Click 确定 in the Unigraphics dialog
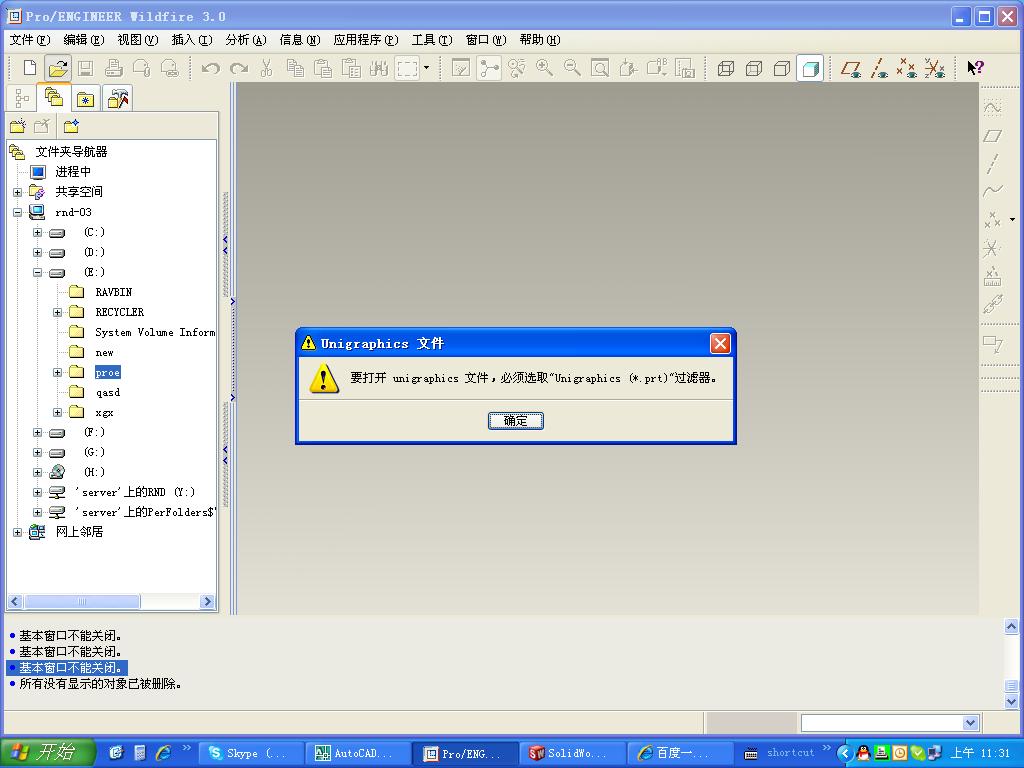The image size is (1024, 768). tap(516, 421)
